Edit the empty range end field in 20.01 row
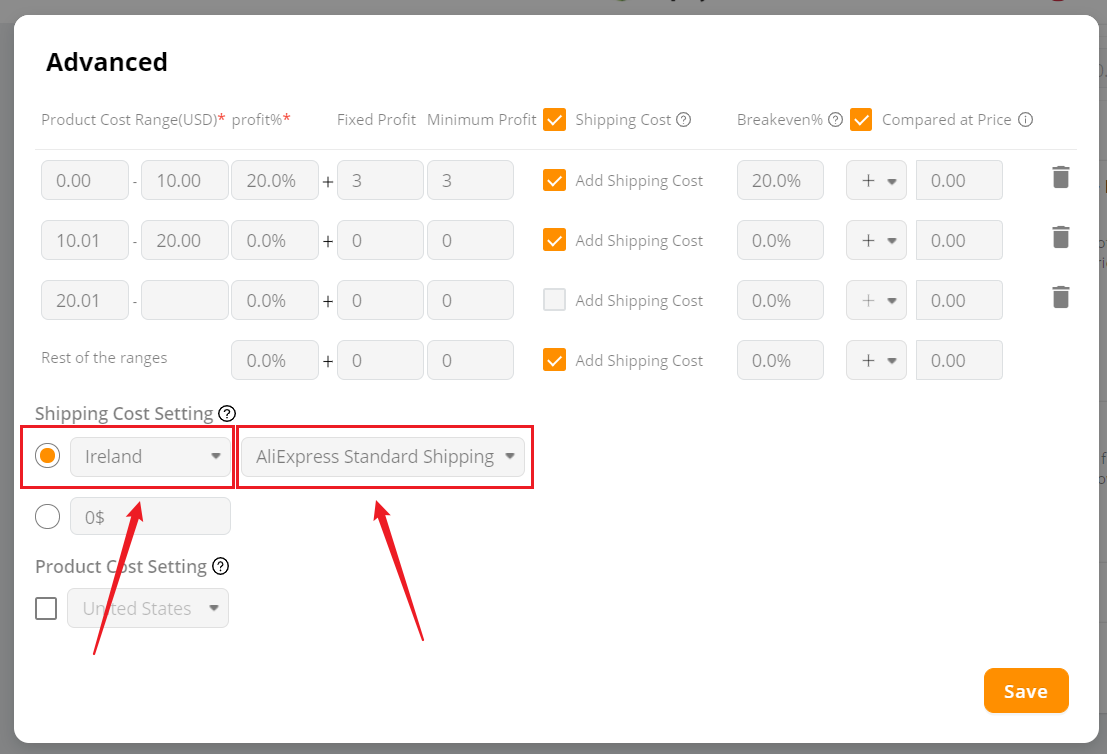Image resolution: width=1107 pixels, height=754 pixels. (185, 300)
